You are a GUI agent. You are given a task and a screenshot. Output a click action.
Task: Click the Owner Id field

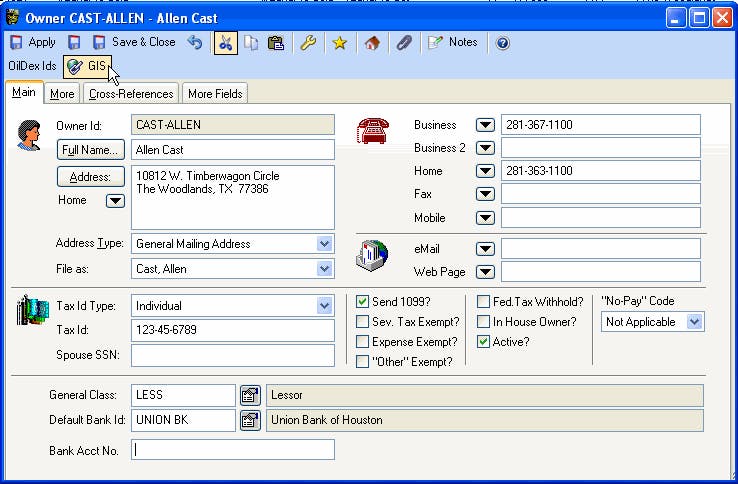click(233, 125)
